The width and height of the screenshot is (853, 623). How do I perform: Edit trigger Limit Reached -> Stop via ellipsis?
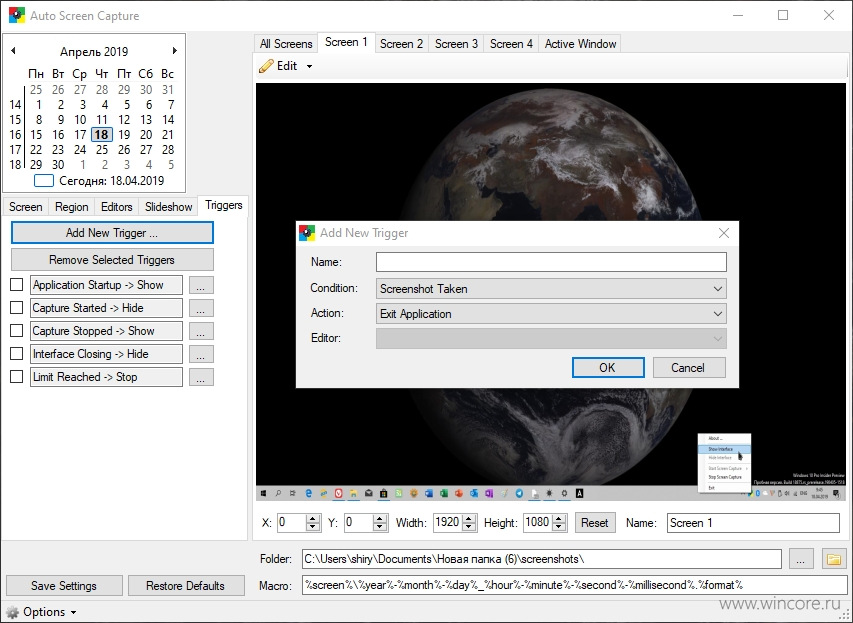click(x=201, y=377)
